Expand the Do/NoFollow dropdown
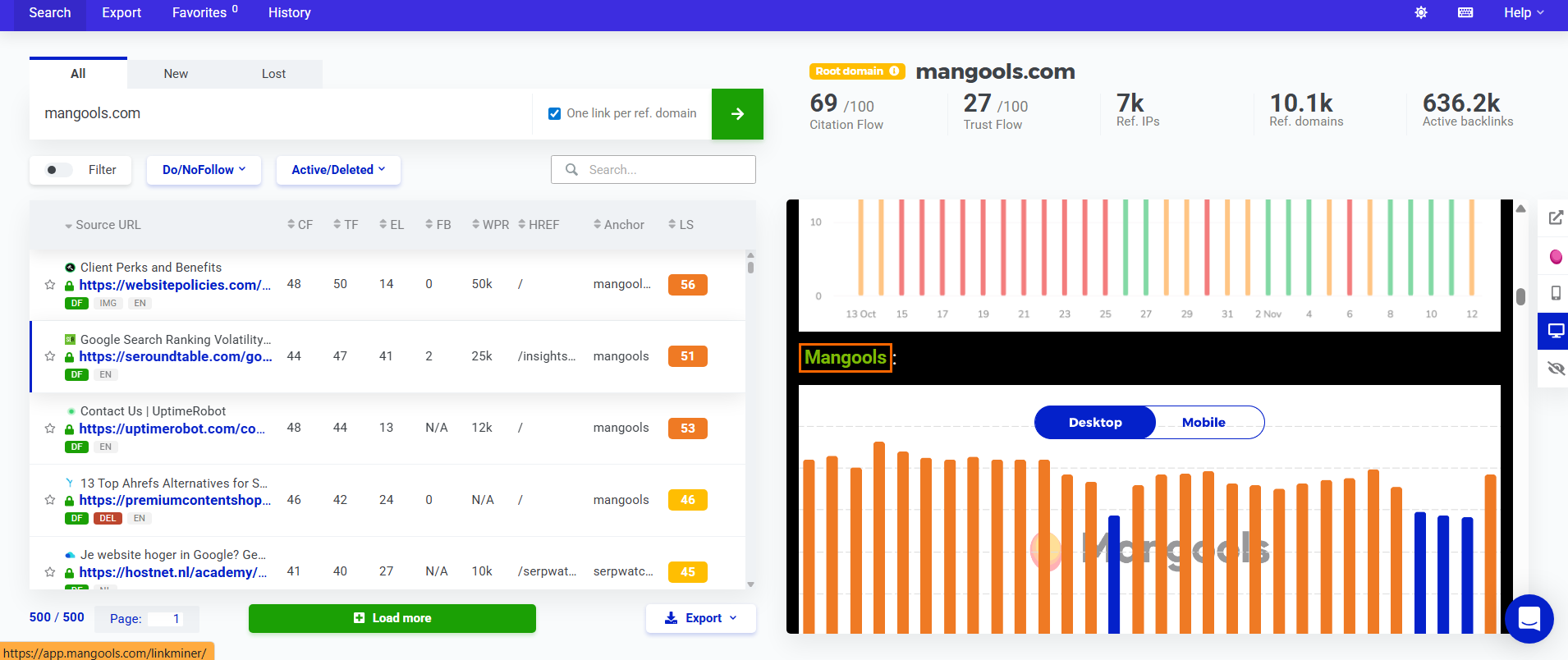1568x660 pixels. point(204,170)
